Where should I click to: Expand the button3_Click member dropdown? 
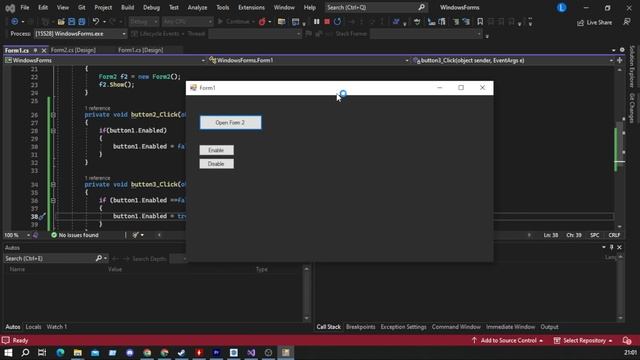tap(513, 60)
